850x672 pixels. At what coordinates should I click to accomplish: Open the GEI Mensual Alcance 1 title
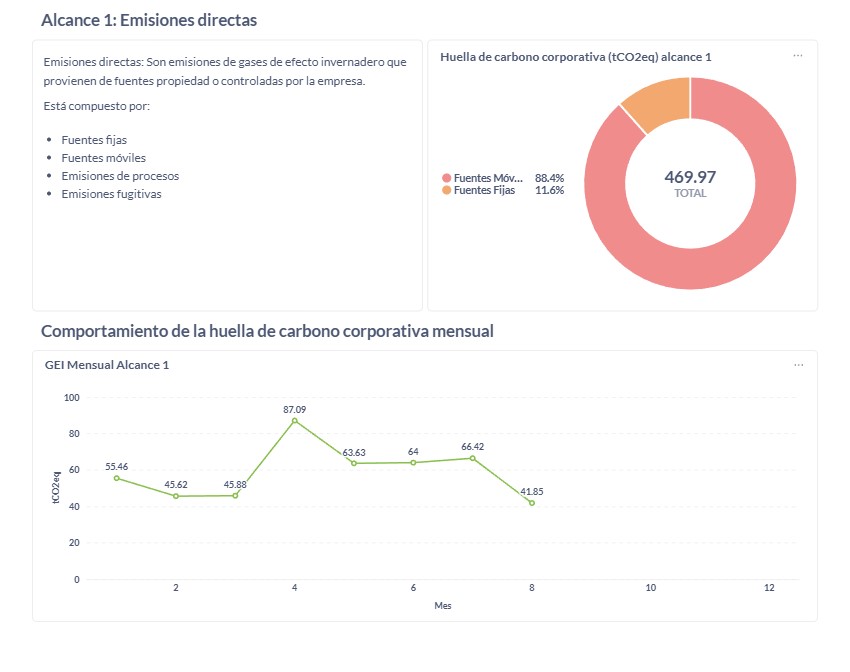click(107, 365)
